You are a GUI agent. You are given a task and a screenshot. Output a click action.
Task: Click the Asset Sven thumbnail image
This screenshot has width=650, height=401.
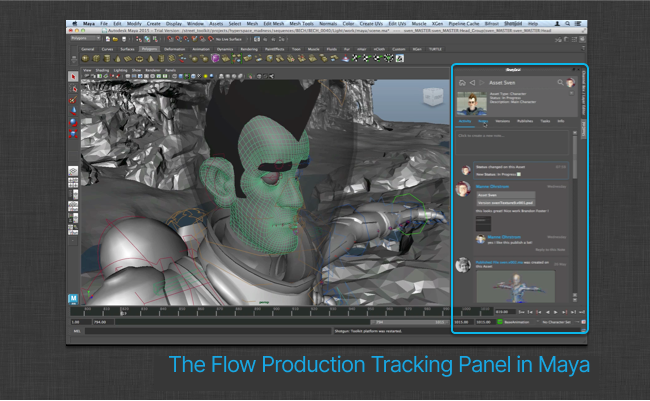click(x=470, y=104)
